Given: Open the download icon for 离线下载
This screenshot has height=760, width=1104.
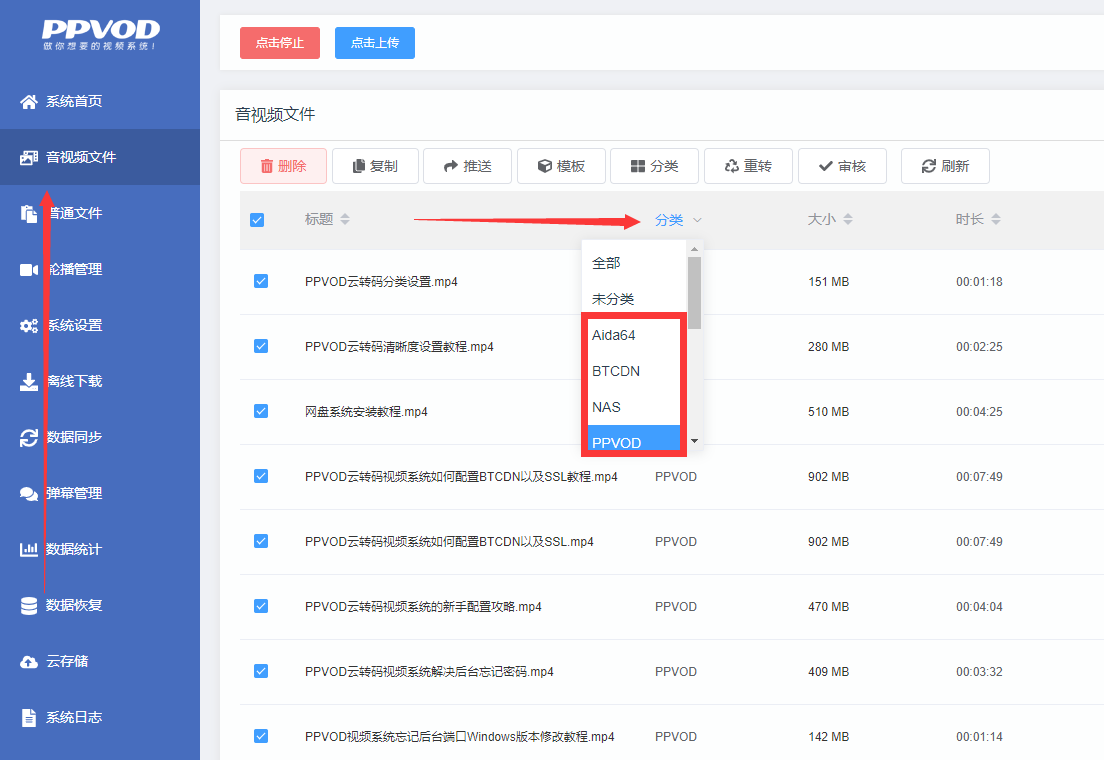Looking at the screenshot, I should (29, 381).
